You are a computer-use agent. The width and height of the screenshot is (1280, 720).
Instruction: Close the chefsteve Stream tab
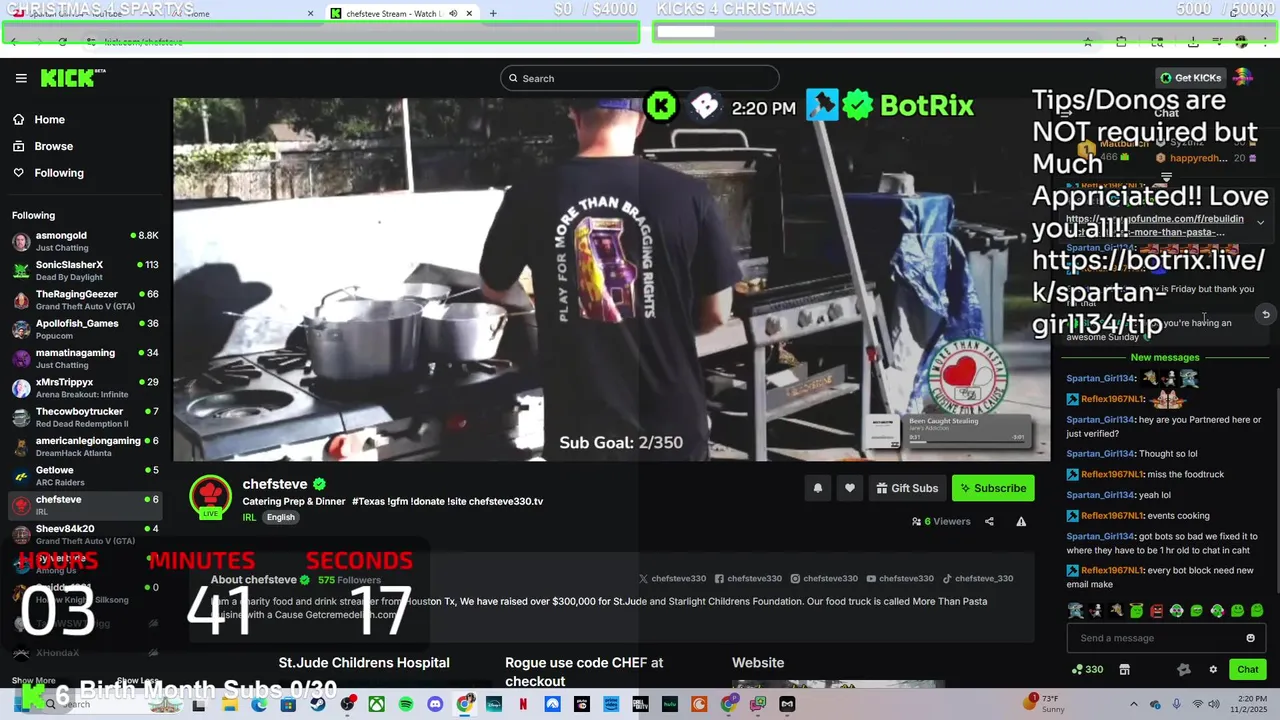pos(469,13)
